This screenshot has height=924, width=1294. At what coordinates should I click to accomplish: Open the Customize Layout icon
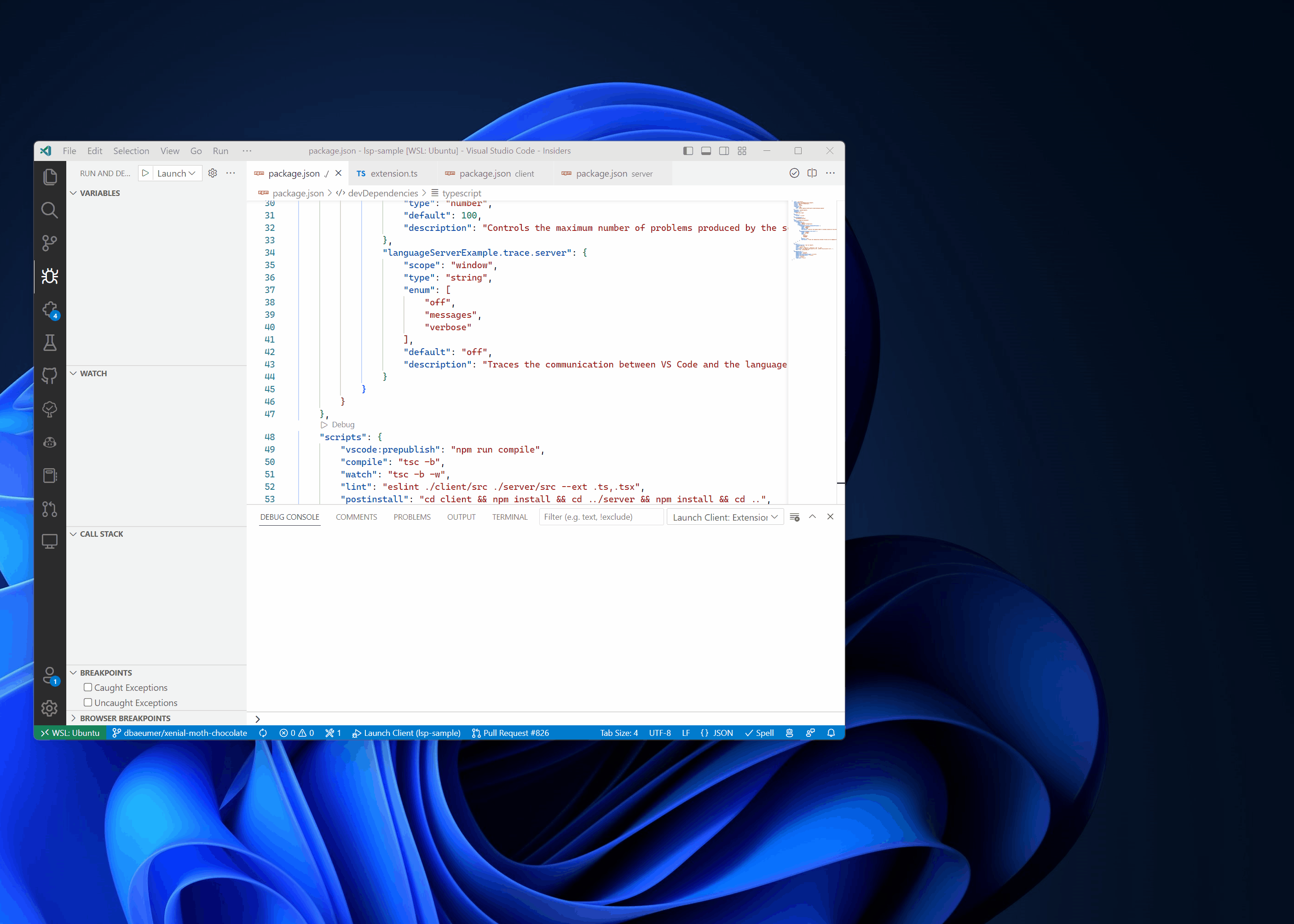coord(742,151)
